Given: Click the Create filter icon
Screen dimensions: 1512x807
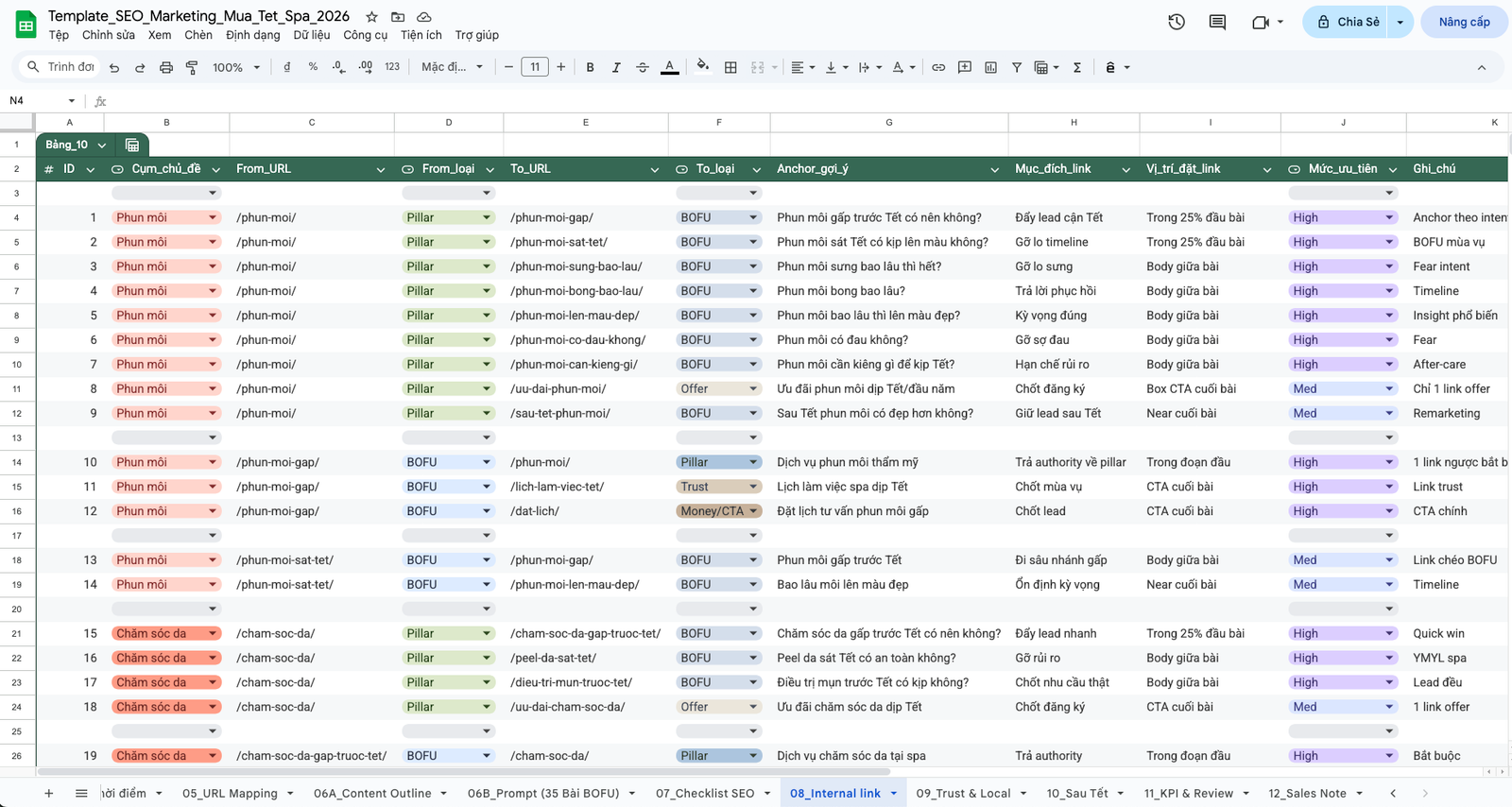Looking at the screenshot, I should [x=1017, y=67].
